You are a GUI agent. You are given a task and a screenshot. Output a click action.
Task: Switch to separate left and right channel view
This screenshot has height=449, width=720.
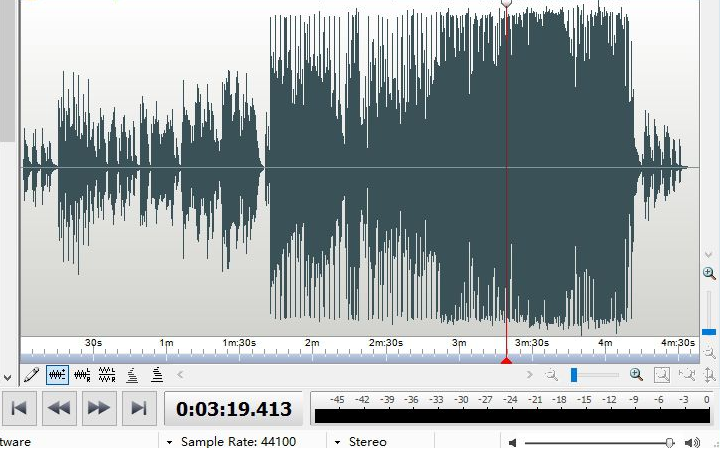(x=107, y=375)
